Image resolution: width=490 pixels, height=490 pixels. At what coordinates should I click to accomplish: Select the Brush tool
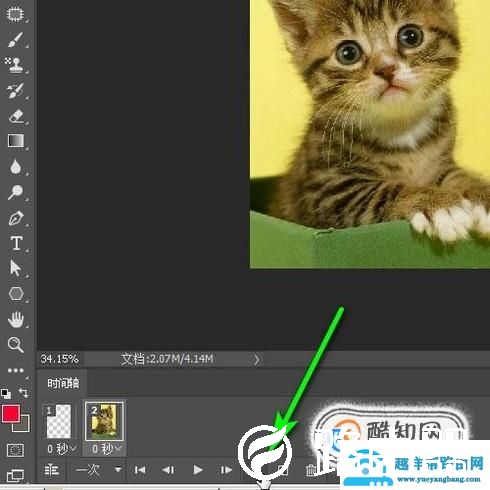point(15,40)
